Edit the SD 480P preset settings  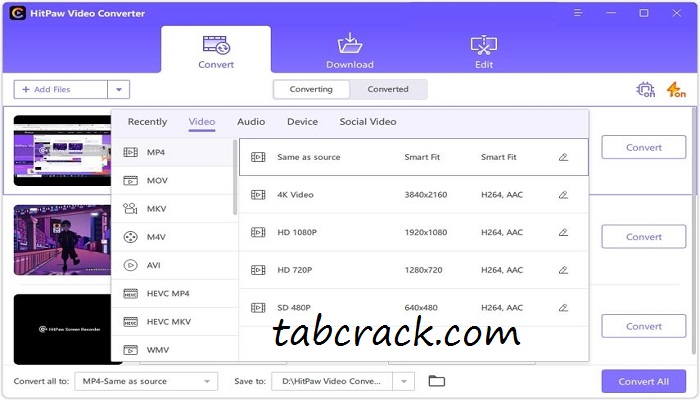pyautogui.click(x=563, y=307)
